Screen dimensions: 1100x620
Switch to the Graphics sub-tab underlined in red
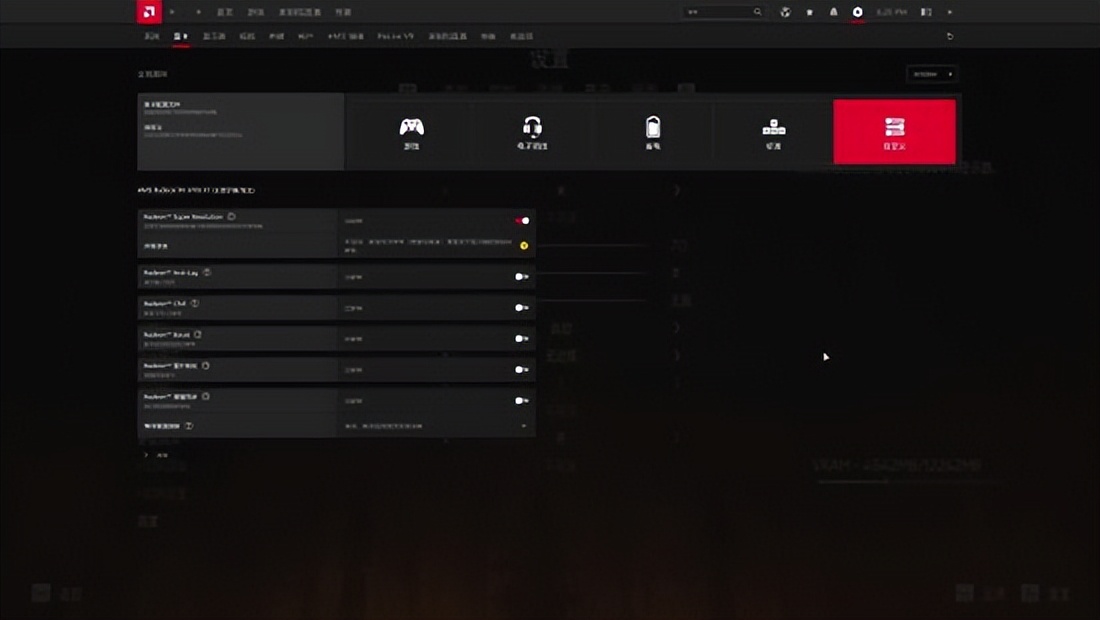tap(181, 36)
